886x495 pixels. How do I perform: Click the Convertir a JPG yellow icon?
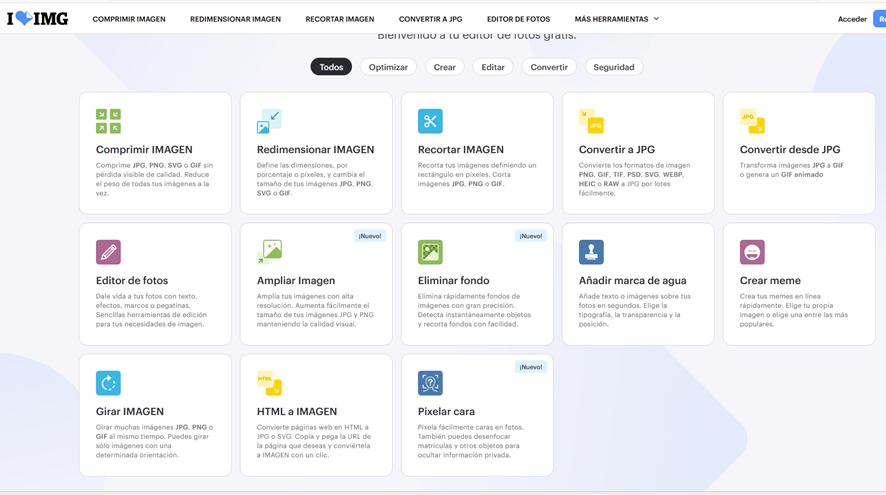[x=591, y=121]
